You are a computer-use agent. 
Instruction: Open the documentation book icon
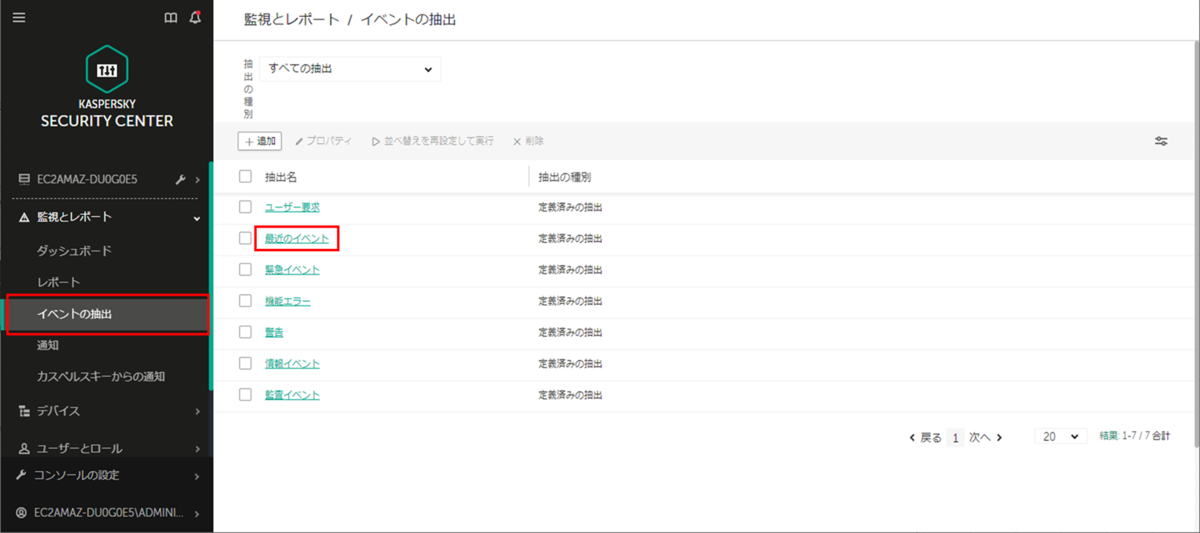[170, 18]
